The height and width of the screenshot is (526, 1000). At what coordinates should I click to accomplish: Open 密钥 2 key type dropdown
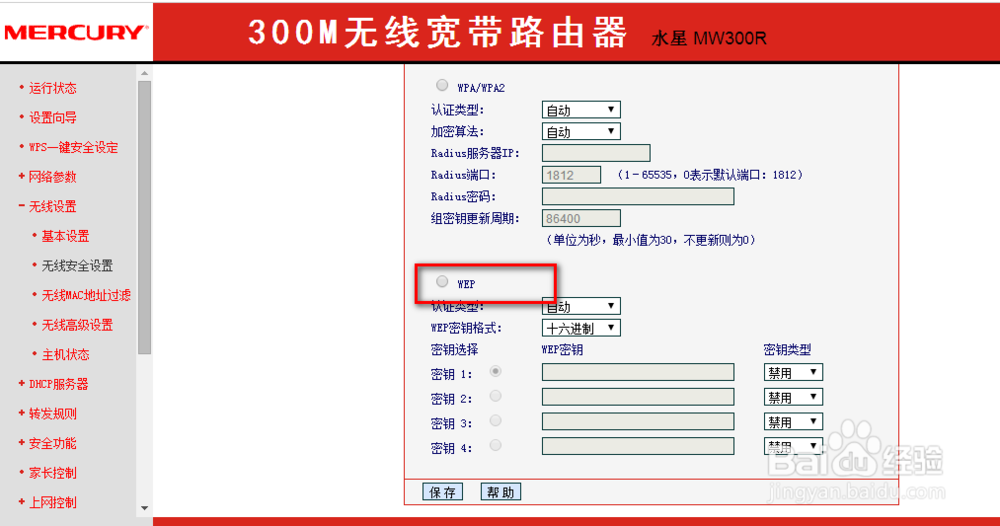(793, 397)
